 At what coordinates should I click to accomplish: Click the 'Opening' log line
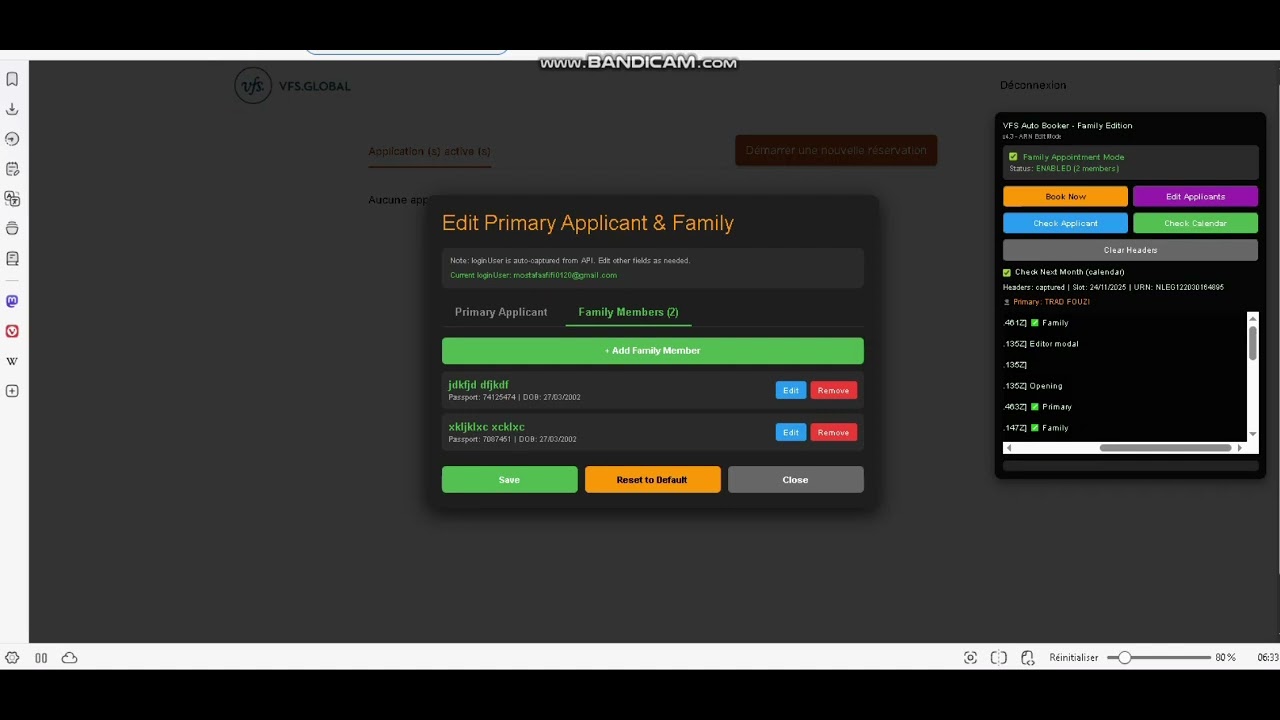(1033, 386)
